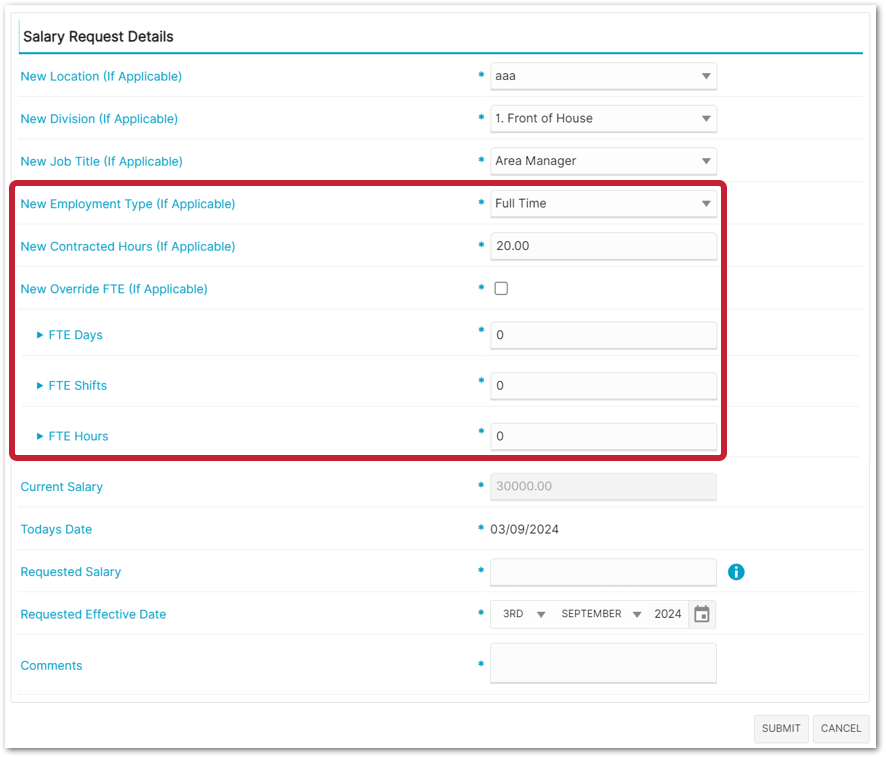Open the calendar picker icon
This screenshot has height=757, width=886.
tap(702, 614)
